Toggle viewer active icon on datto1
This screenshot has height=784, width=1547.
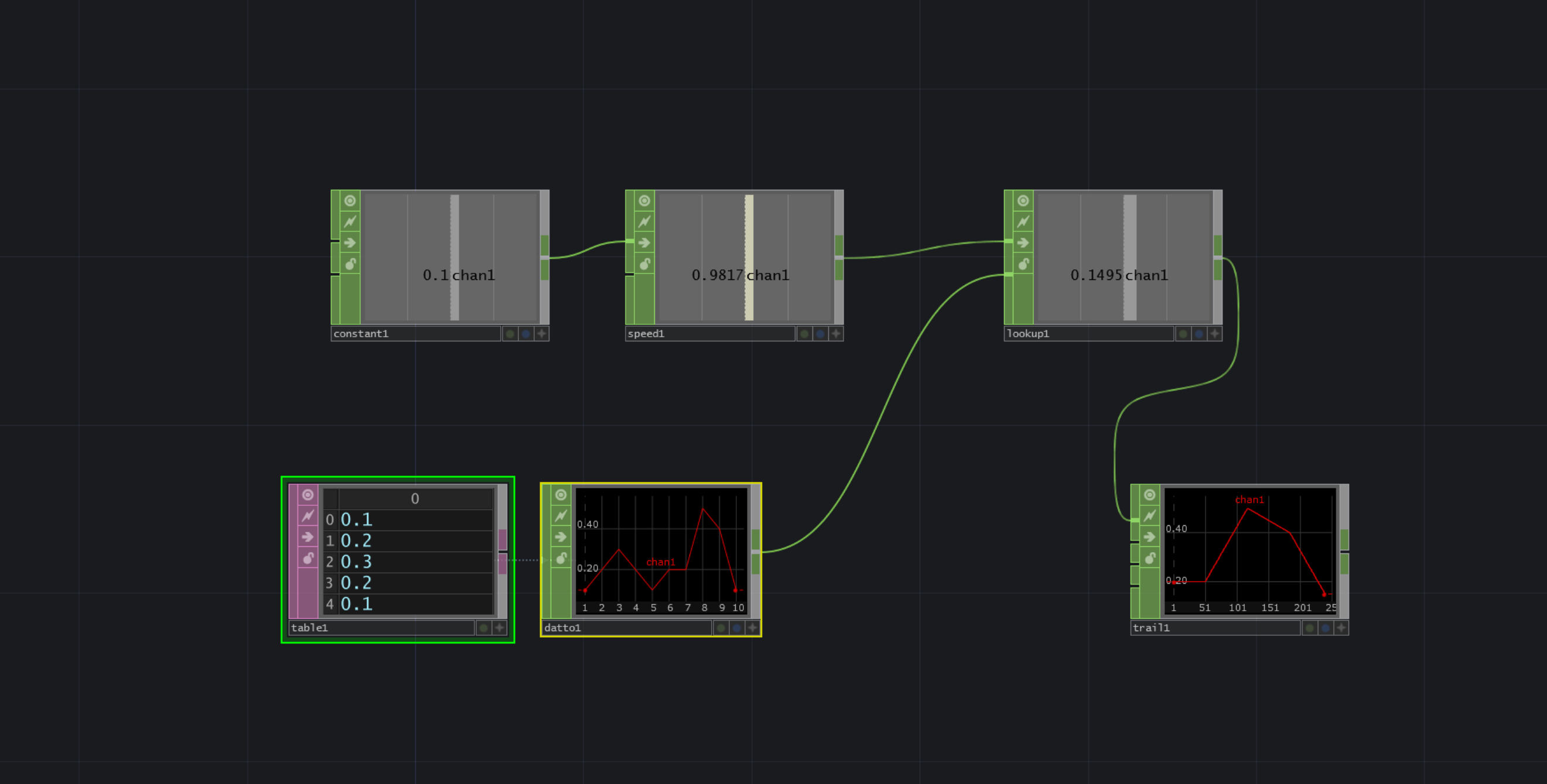[561, 495]
